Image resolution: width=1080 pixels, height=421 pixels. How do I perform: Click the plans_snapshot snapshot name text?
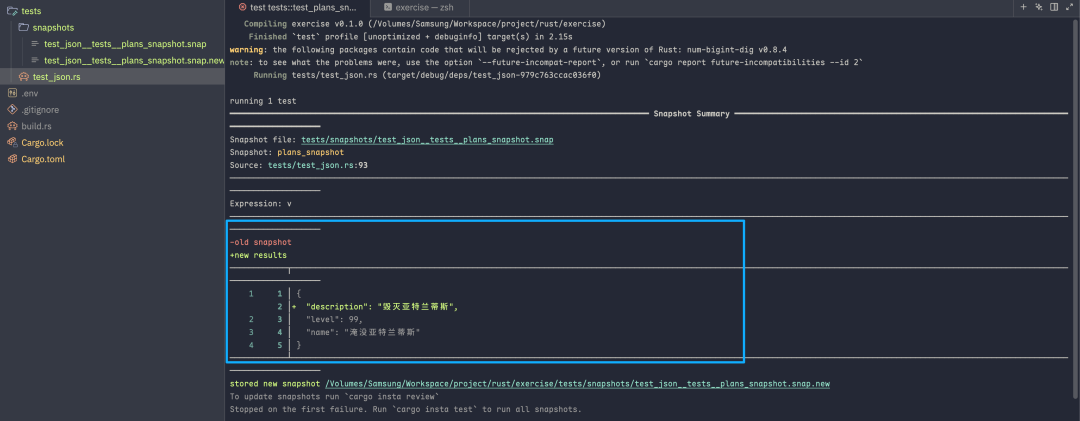(310, 152)
